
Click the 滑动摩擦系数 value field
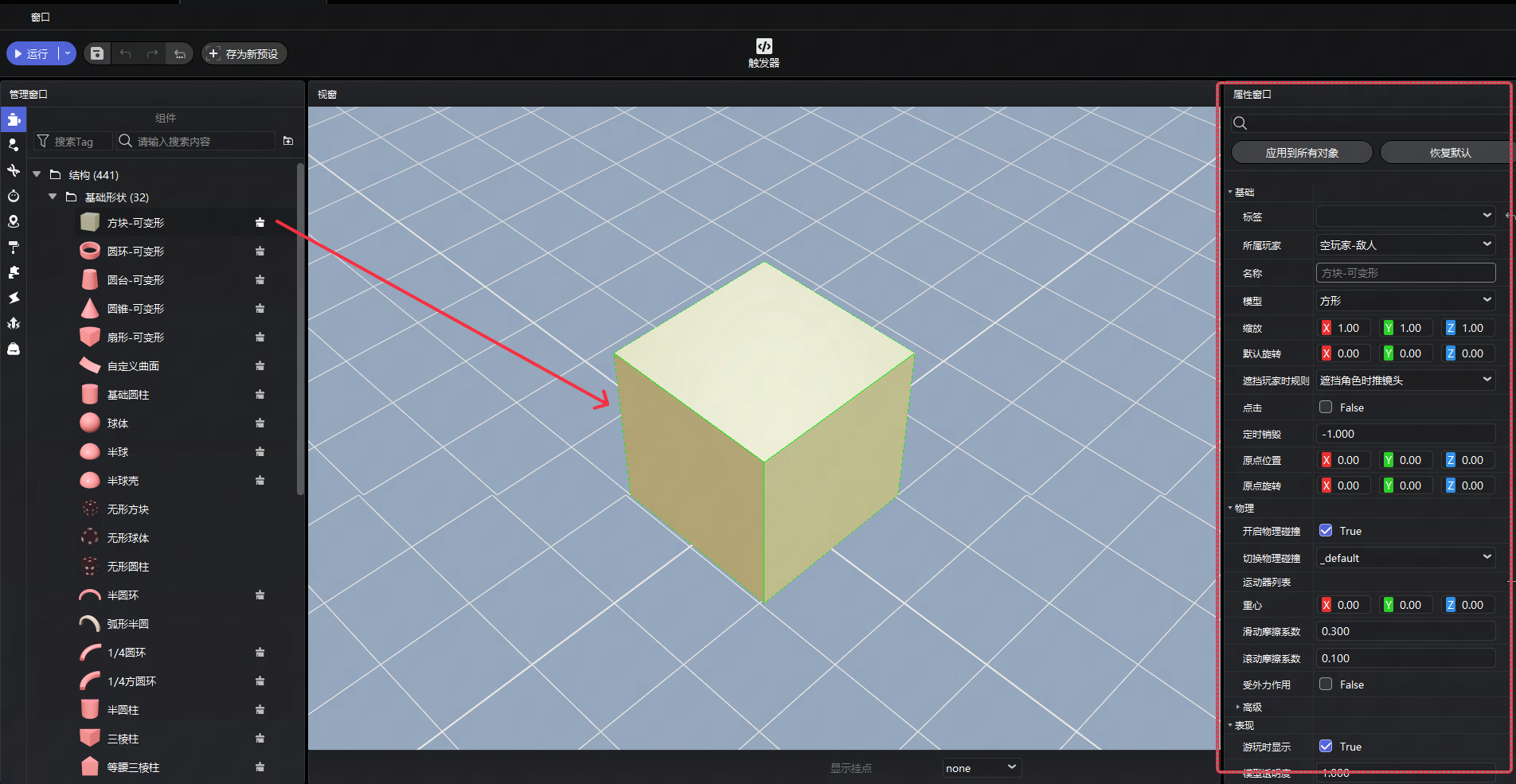pos(1405,631)
